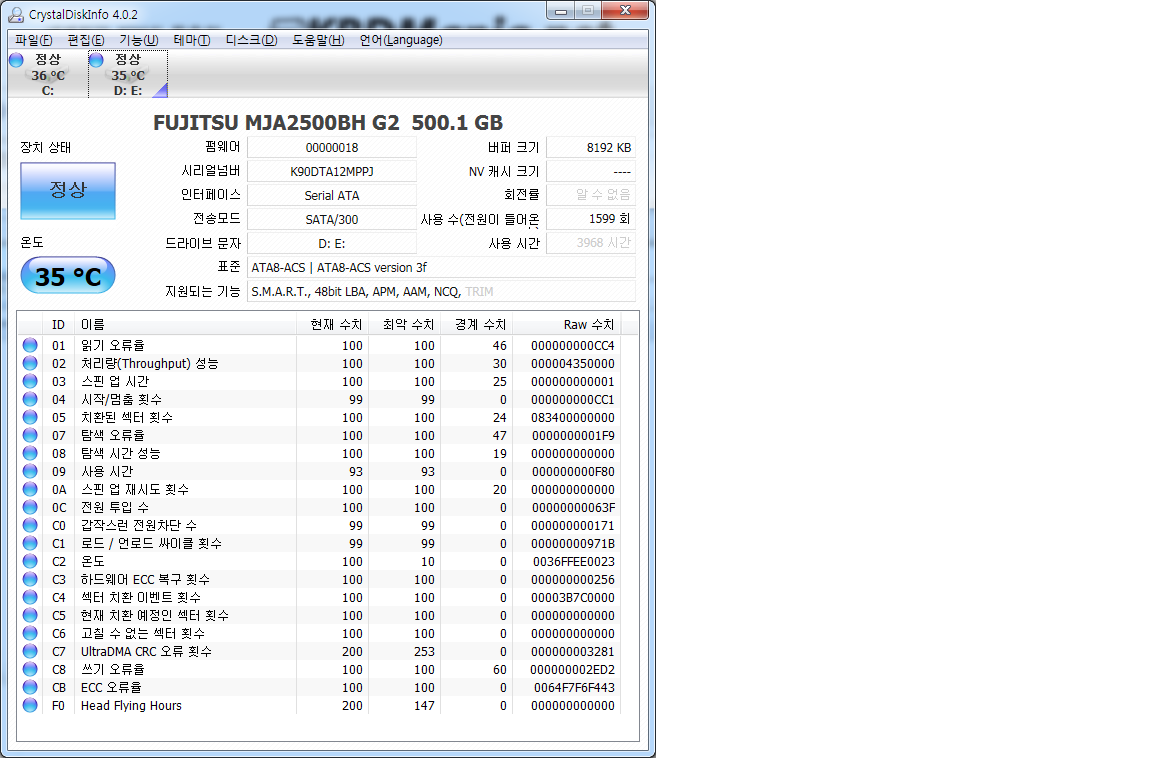The width and height of the screenshot is (1152, 758).
Task: Select the D: E: drive tab at 35 °C
Action: (x=128, y=74)
